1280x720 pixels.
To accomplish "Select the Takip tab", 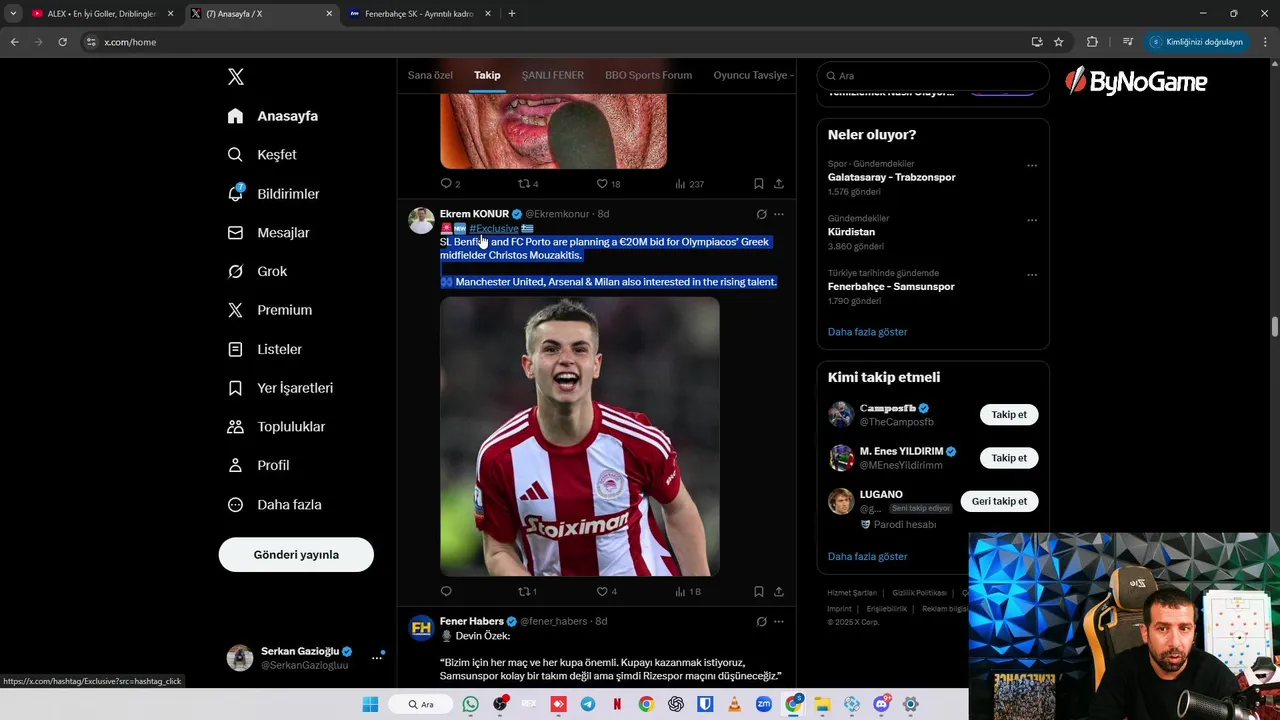I will 487,76.
